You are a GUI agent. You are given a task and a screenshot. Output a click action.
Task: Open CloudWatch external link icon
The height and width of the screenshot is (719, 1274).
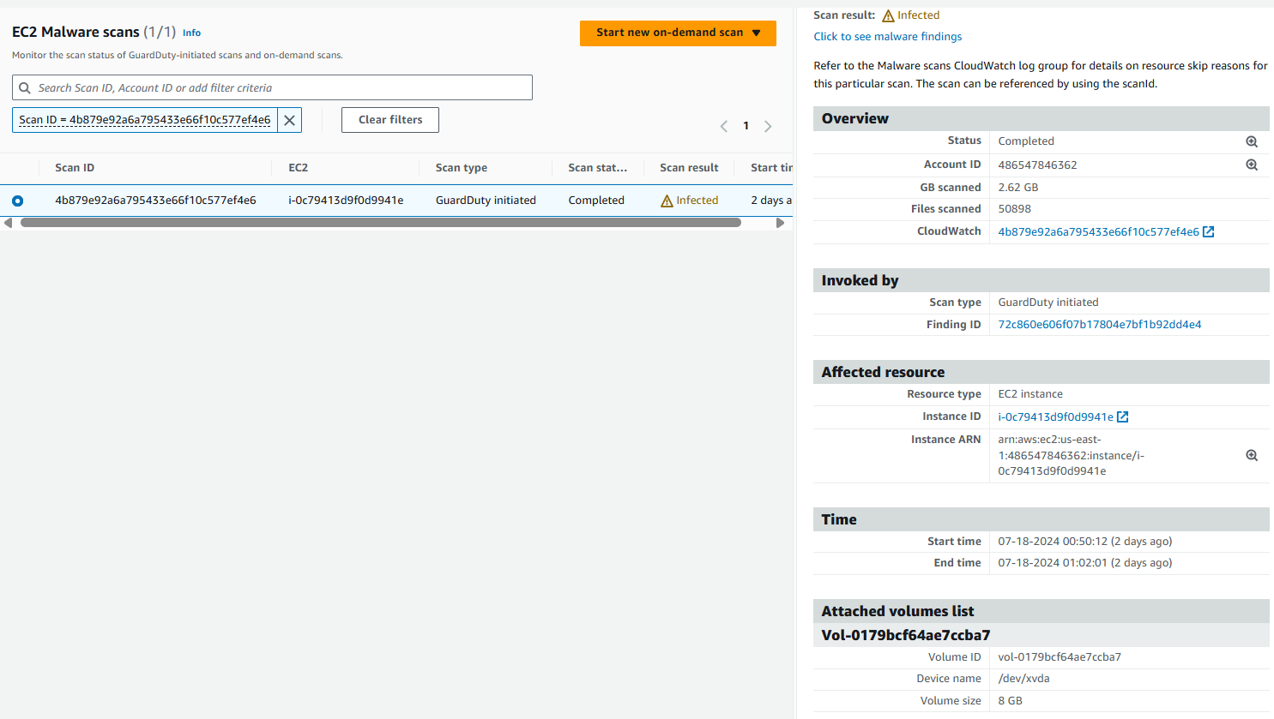[1208, 232]
